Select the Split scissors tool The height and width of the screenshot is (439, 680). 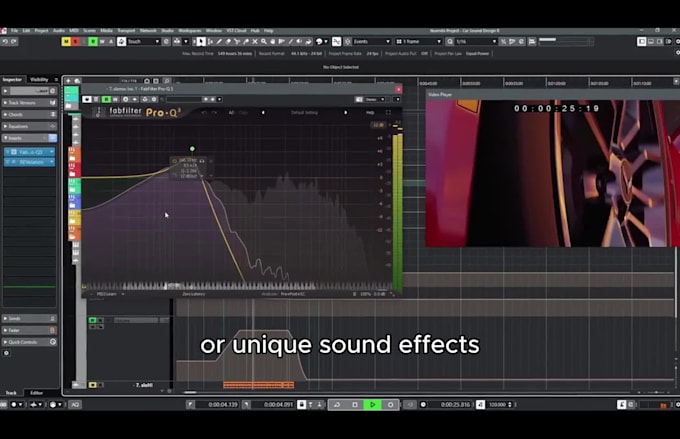click(x=237, y=42)
